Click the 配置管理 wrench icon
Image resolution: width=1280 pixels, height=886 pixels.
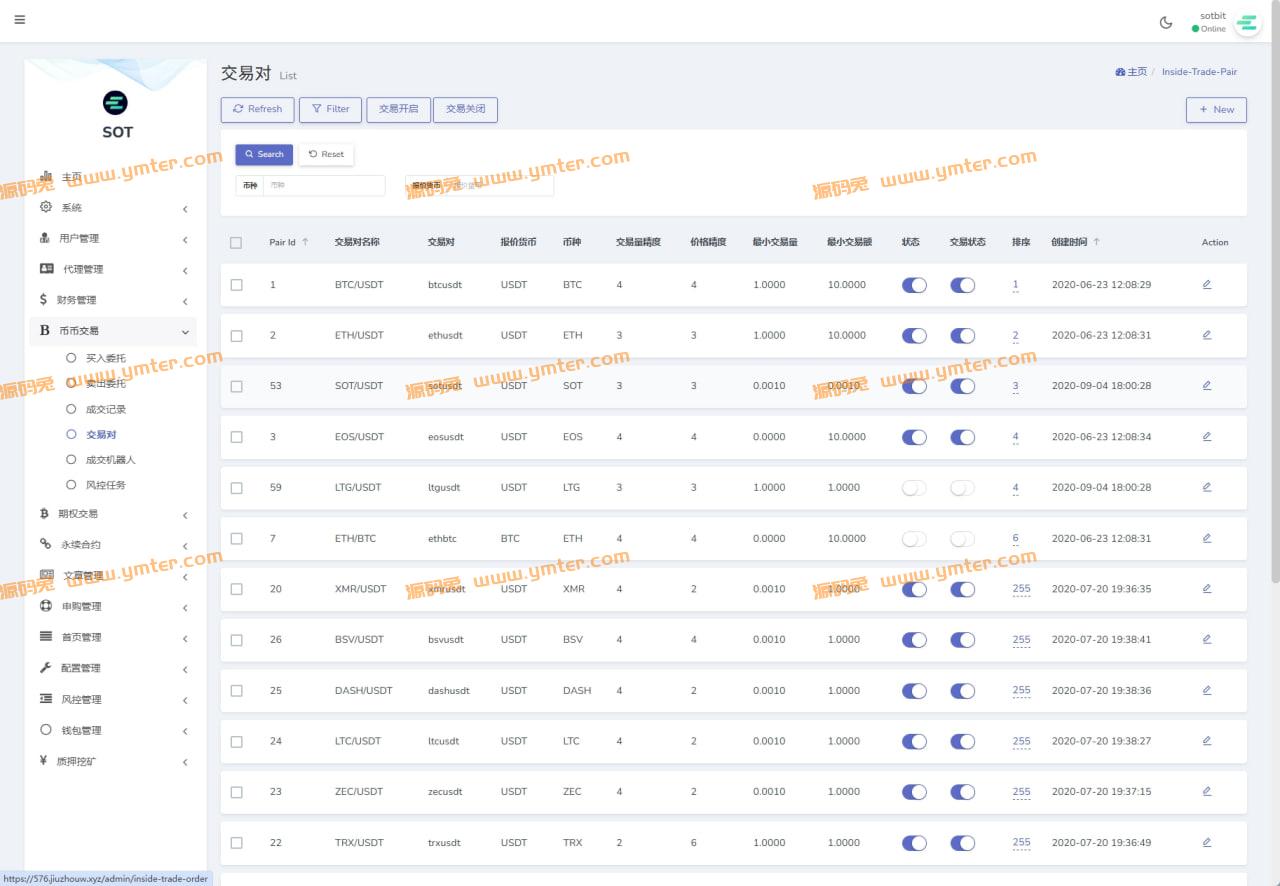pyautogui.click(x=45, y=667)
